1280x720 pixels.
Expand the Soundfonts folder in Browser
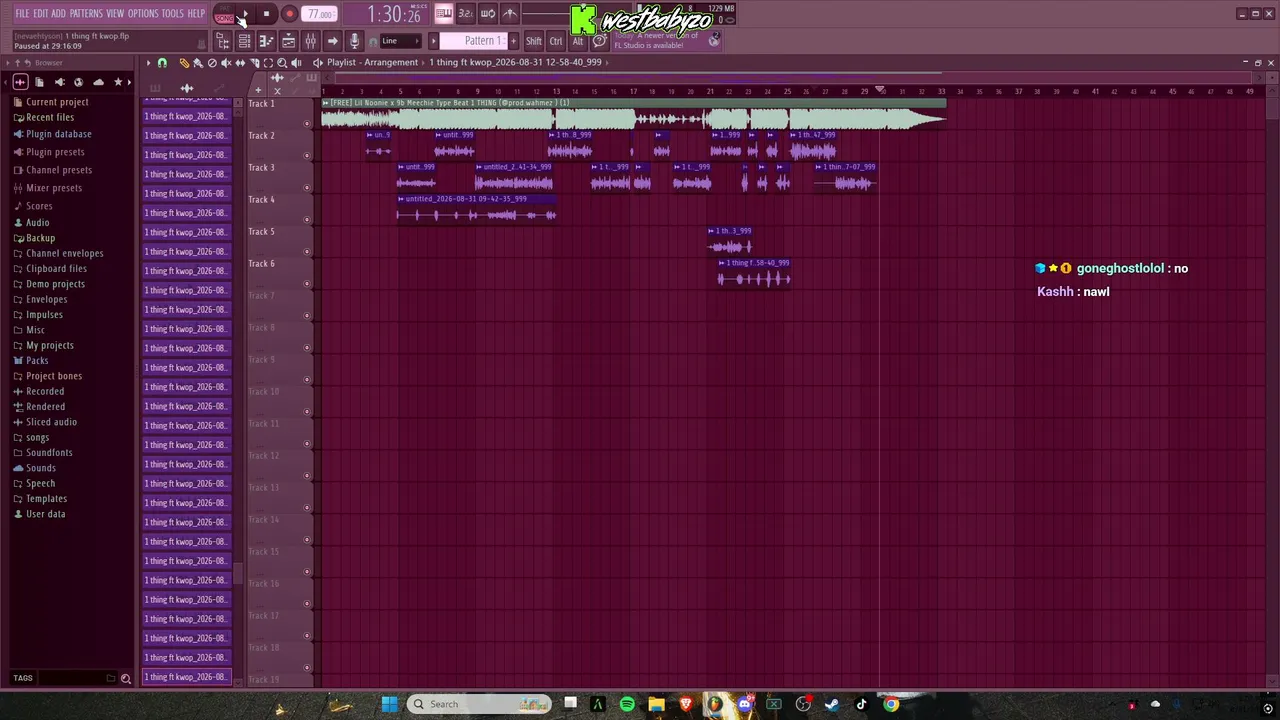(x=49, y=452)
